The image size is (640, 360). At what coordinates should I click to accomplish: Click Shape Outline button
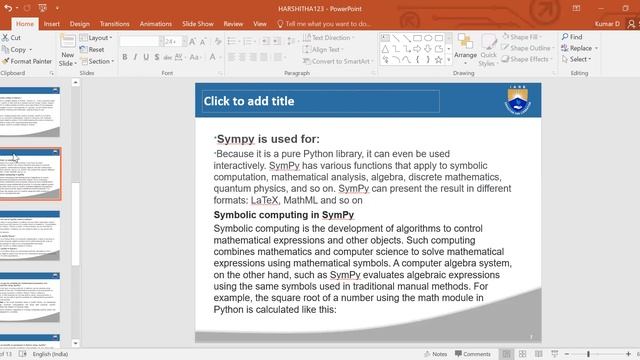[x=527, y=48]
